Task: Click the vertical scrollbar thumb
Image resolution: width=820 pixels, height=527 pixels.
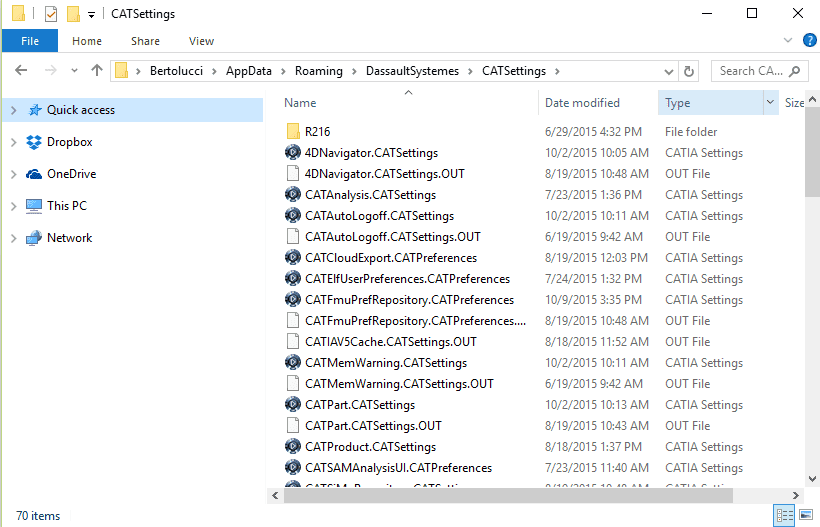Action: tap(812, 152)
